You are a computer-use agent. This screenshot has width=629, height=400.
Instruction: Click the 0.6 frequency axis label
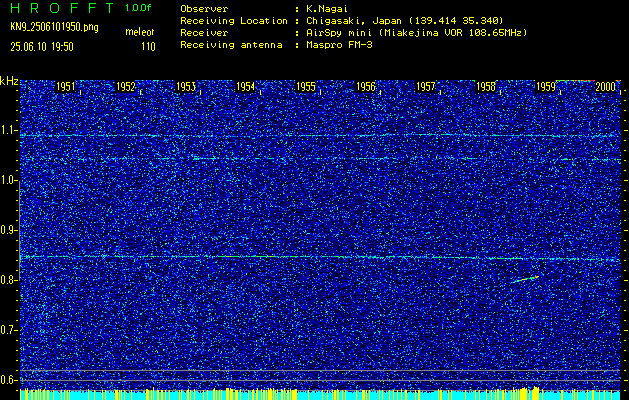pyautogui.click(x=9, y=380)
